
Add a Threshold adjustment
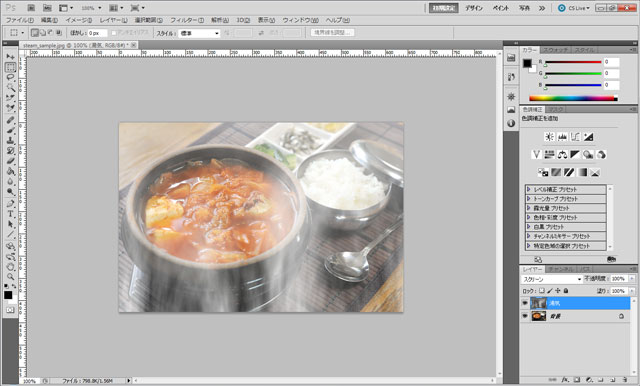pyautogui.click(x=569, y=172)
